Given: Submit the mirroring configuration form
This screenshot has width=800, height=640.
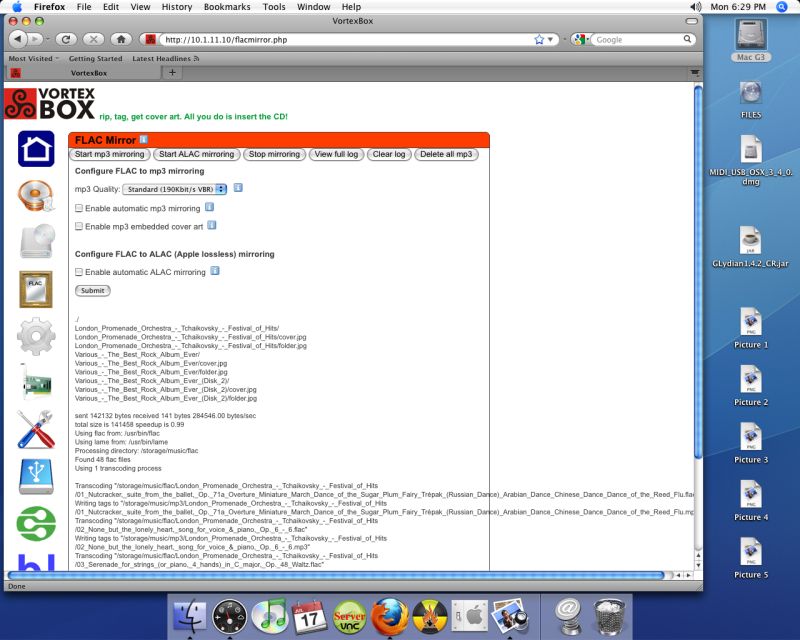Looking at the screenshot, I should 92,290.
